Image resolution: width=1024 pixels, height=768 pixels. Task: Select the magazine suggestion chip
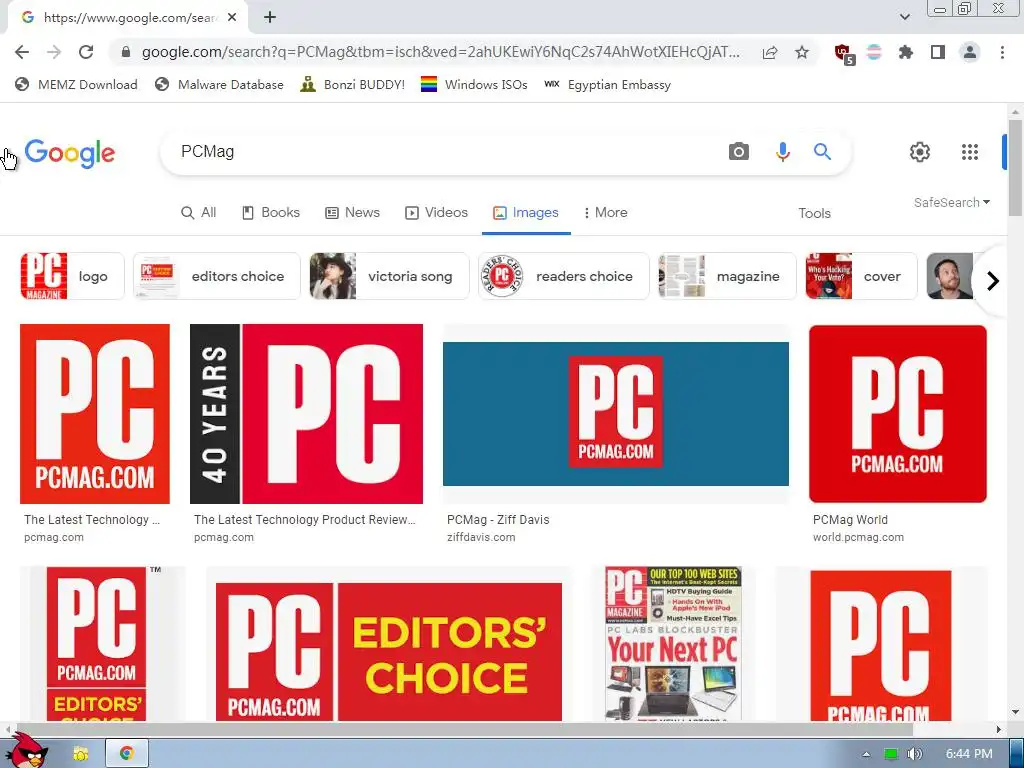click(727, 276)
